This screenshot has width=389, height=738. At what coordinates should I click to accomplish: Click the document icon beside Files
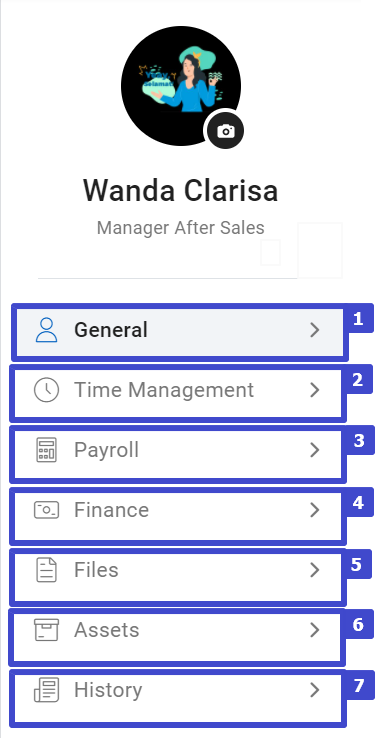click(47, 570)
